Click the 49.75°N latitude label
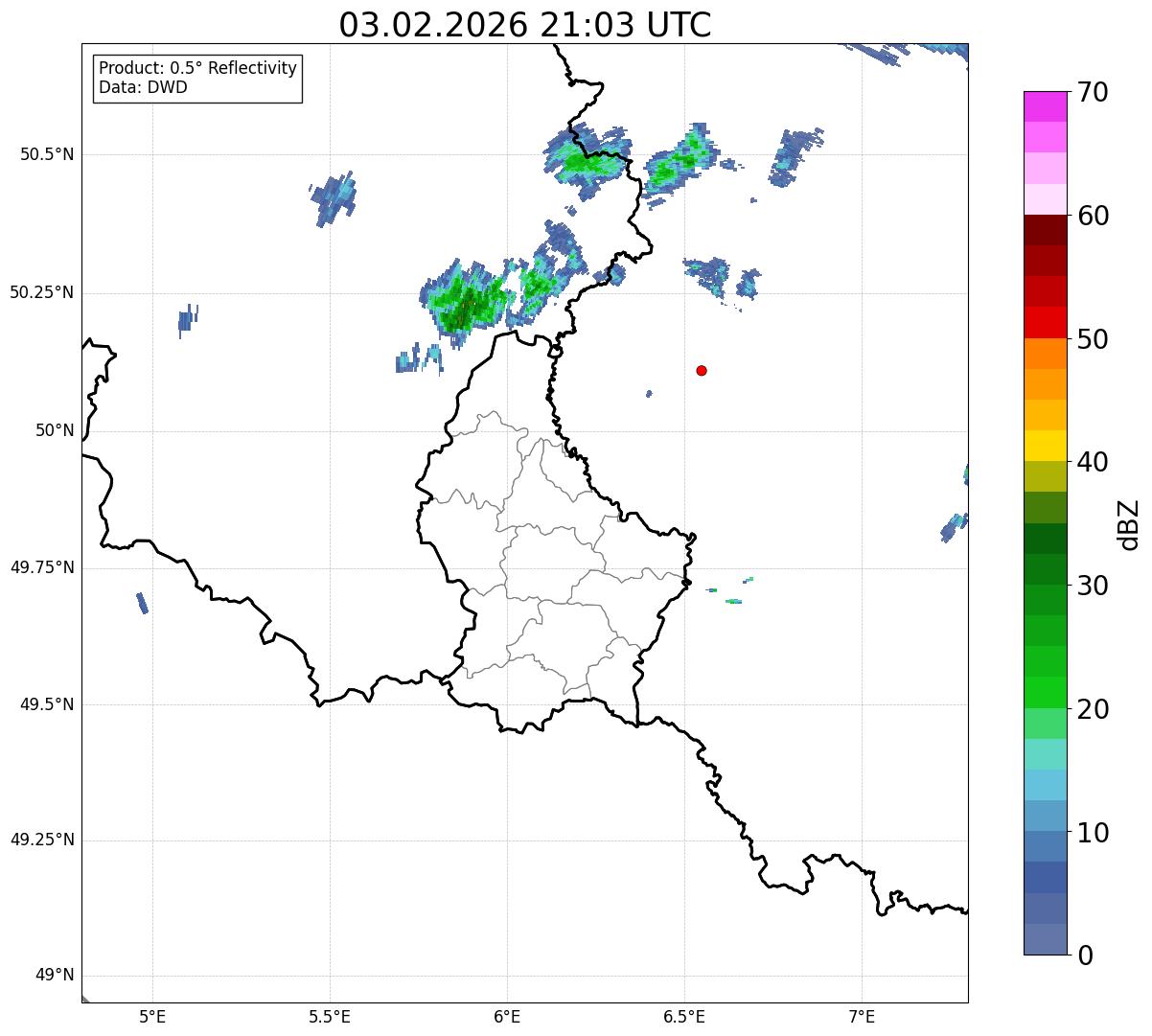Image resolution: width=1152 pixels, height=1036 pixels. (41, 567)
